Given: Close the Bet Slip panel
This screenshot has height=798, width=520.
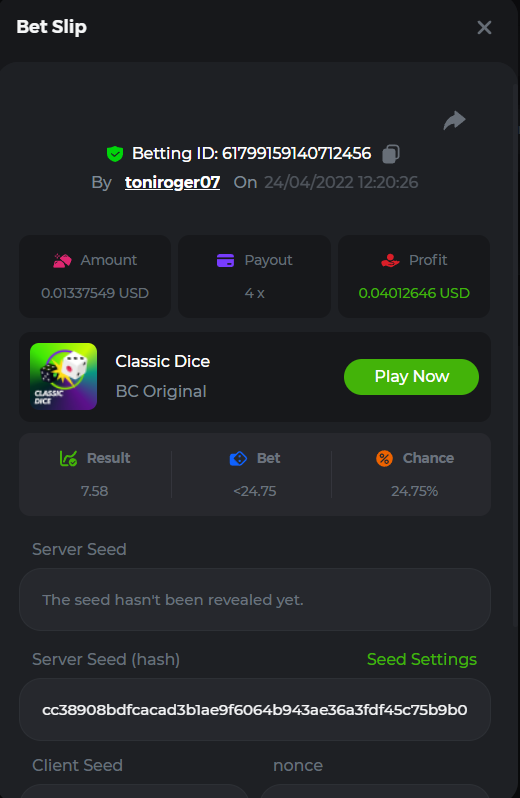Looking at the screenshot, I should [x=484, y=27].
